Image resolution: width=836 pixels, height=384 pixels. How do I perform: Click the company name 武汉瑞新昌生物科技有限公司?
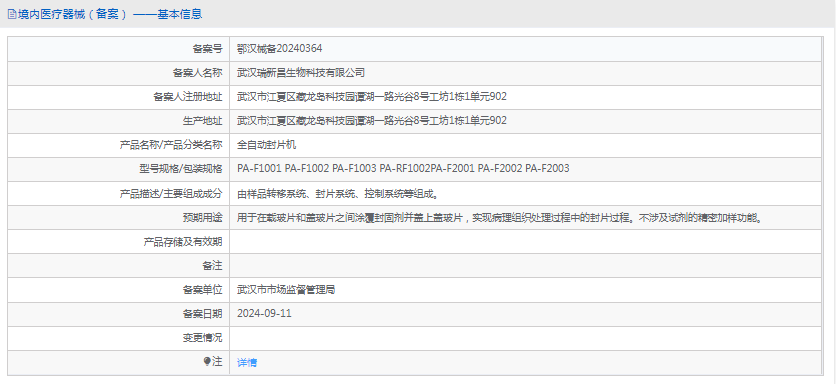click(301, 73)
